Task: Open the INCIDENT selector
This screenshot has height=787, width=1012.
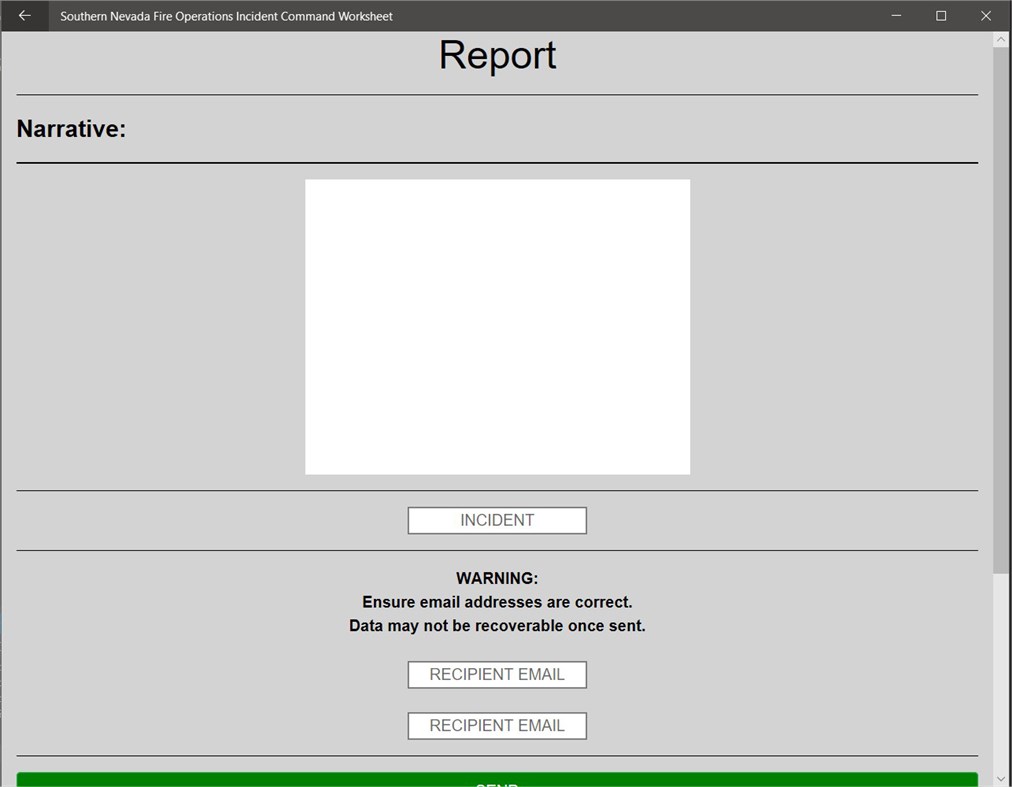Action: 497,520
